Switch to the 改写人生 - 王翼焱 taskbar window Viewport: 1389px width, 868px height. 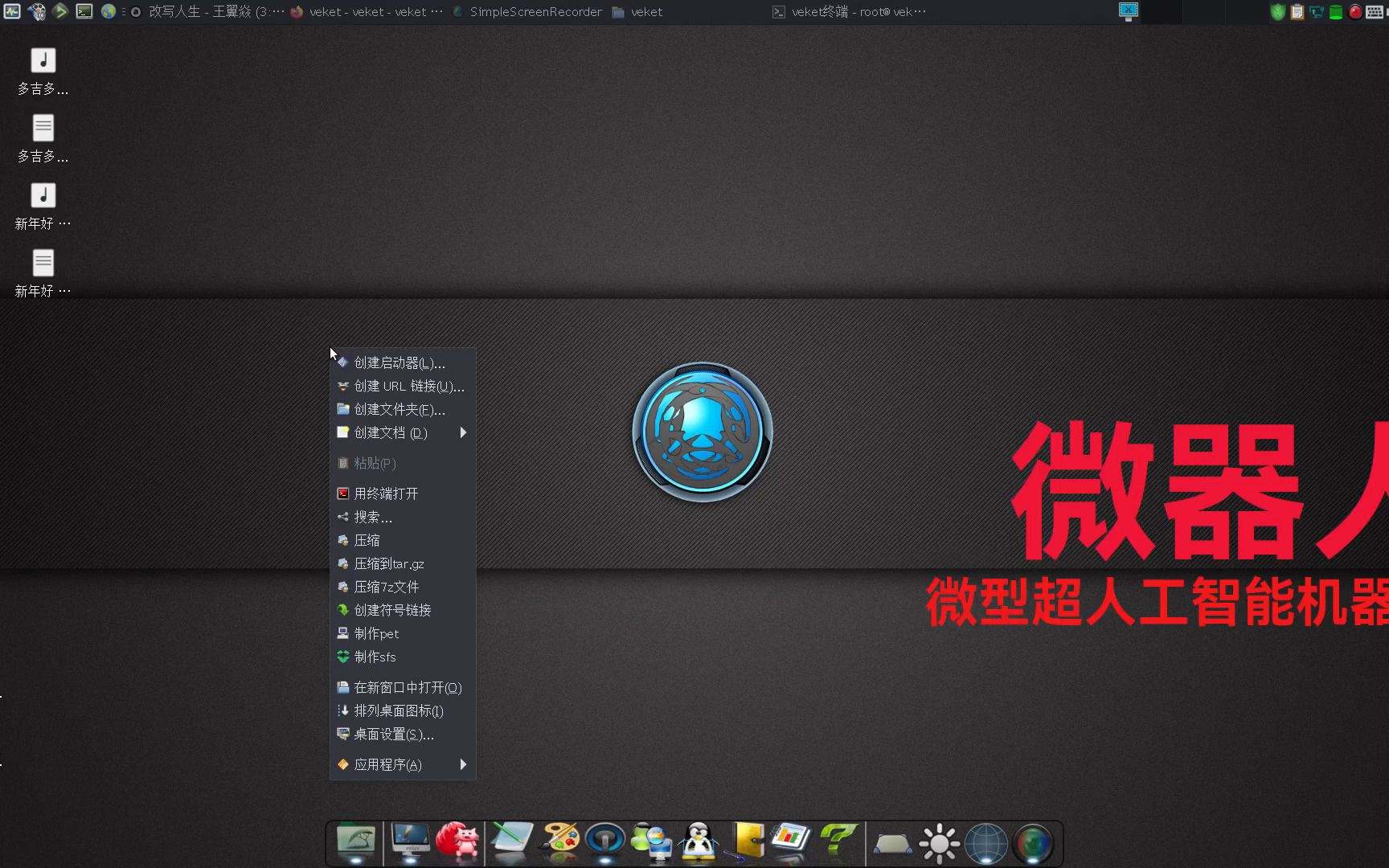tap(207, 12)
